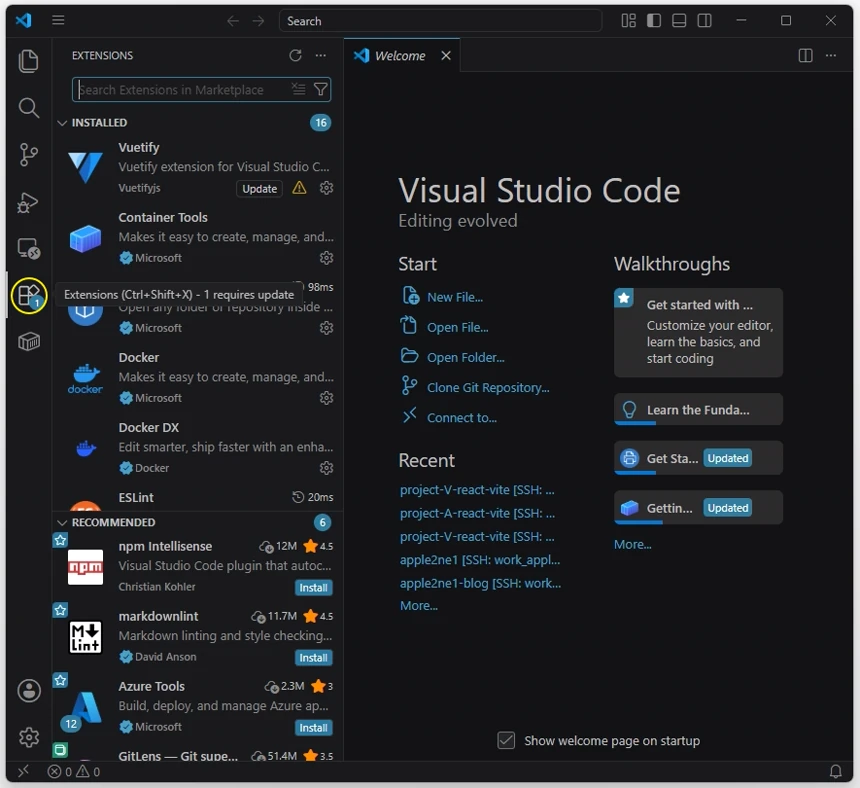Viewport: 860px width, 788px height.
Task: Open the extensions filter funnel
Action: click(x=320, y=89)
